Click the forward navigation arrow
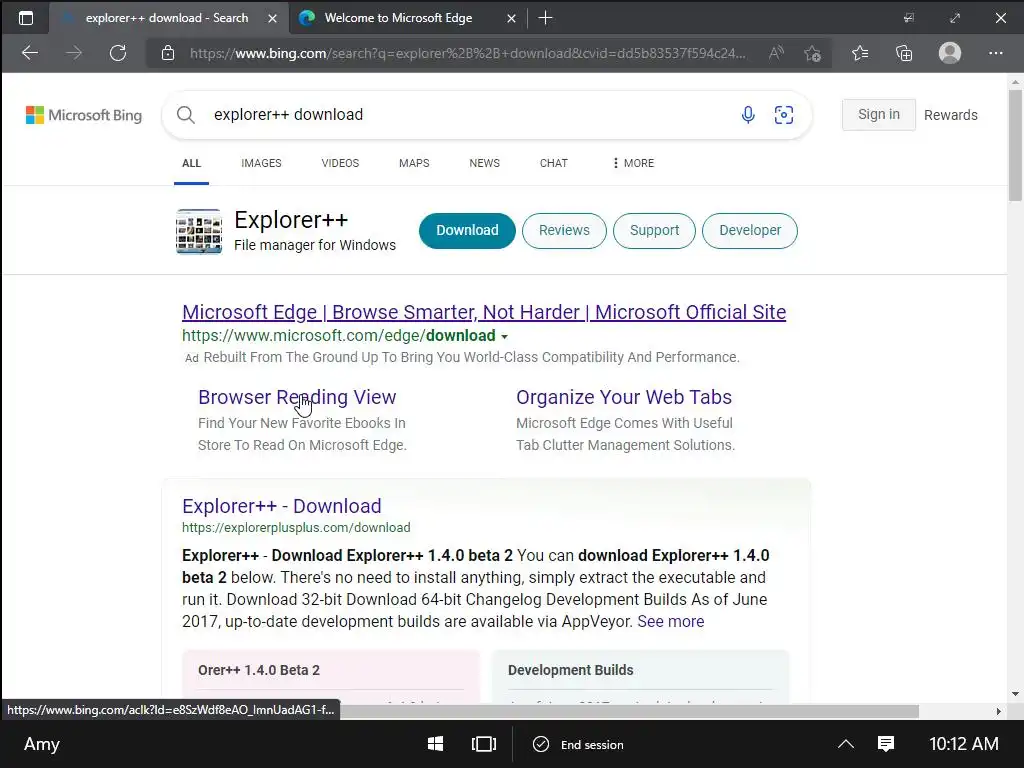The height and width of the screenshot is (768, 1024). [74, 53]
